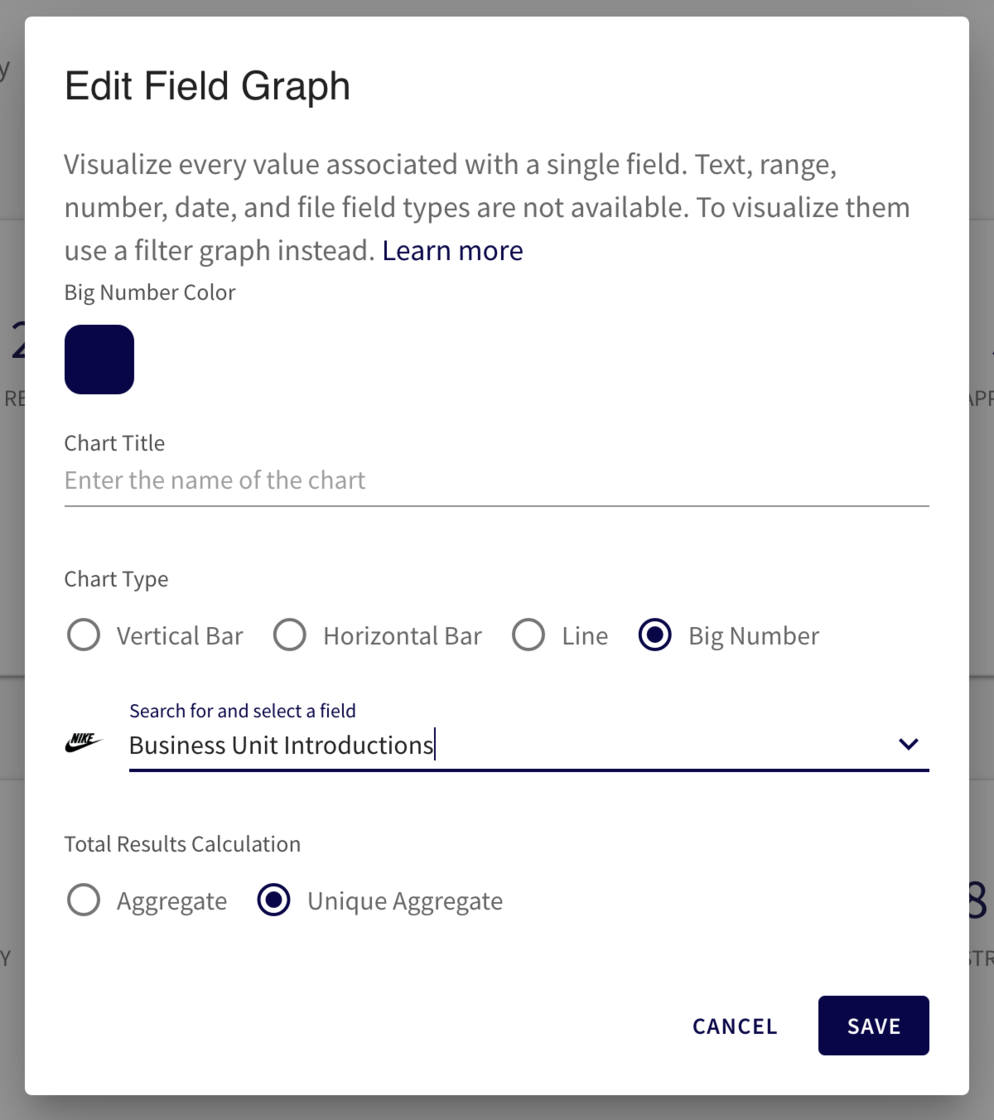
Task: Select the Unique Aggregate calculation option
Action: coord(274,900)
